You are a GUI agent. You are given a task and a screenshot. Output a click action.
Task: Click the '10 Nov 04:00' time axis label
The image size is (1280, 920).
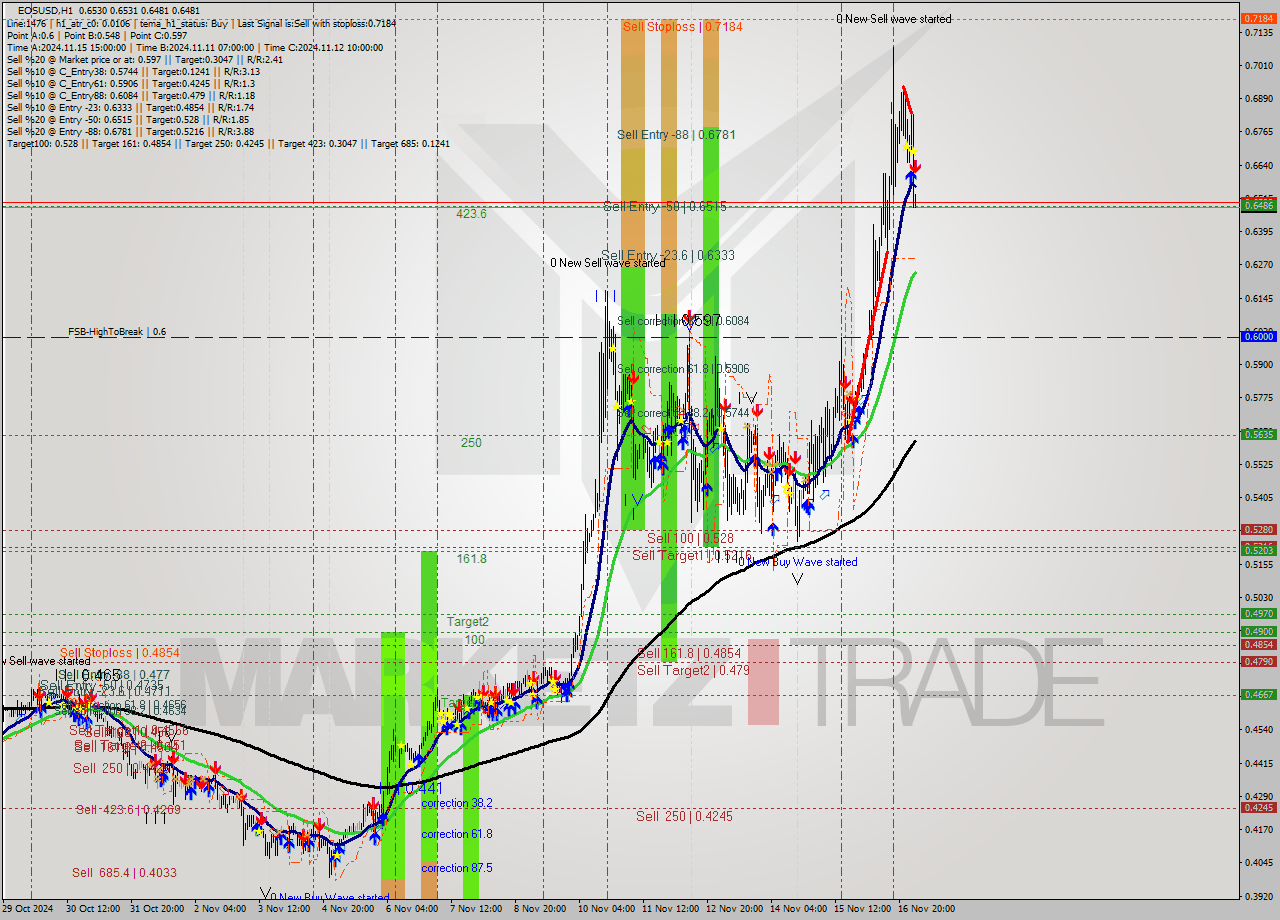pyautogui.click(x=606, y=909)
